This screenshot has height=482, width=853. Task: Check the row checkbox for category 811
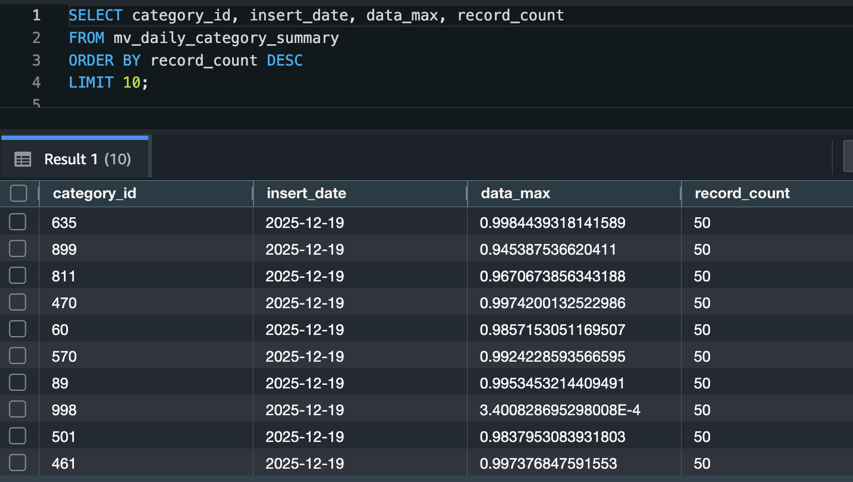point(17,275)
